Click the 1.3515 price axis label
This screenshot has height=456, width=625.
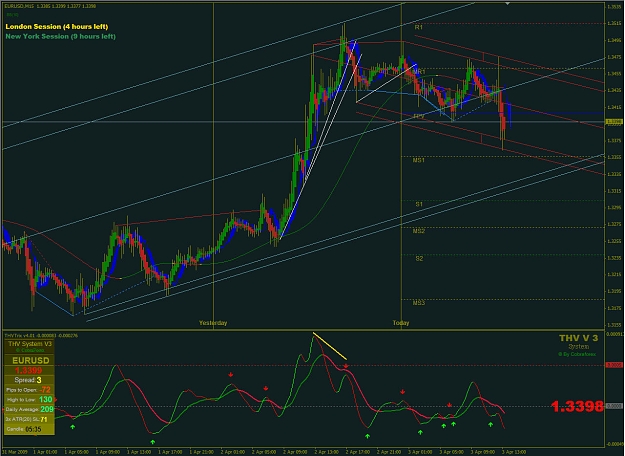[614, 24]
